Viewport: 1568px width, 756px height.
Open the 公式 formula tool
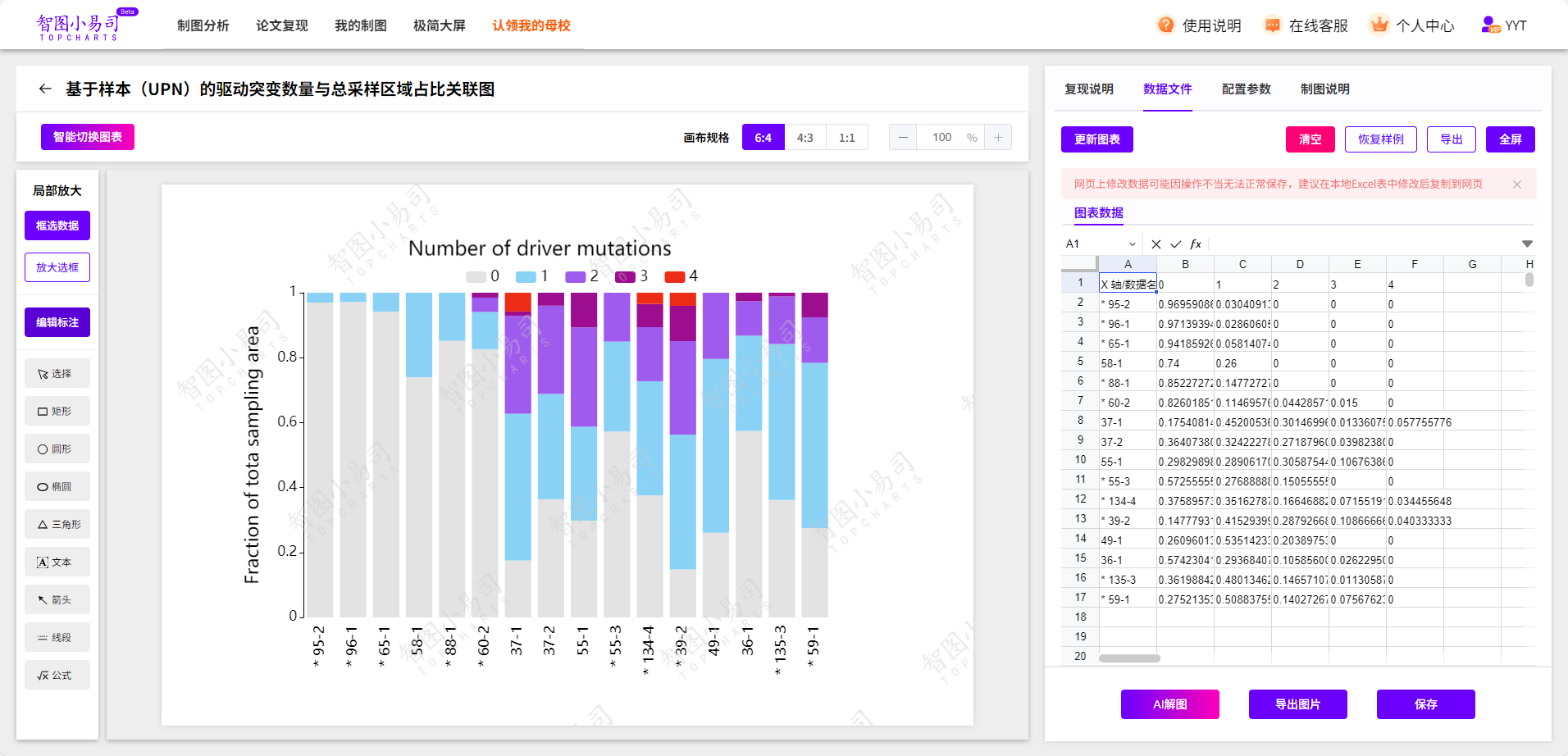coord(57,675)
